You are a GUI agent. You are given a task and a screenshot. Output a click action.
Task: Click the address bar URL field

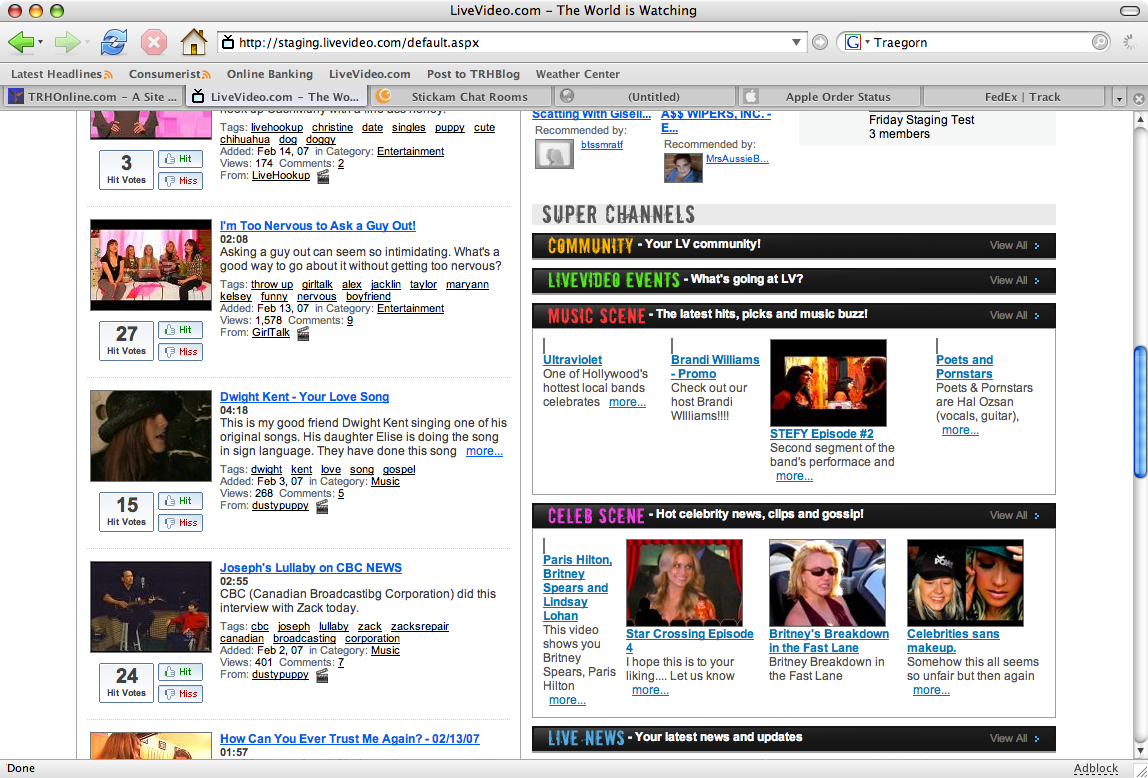tap(511, 42)
